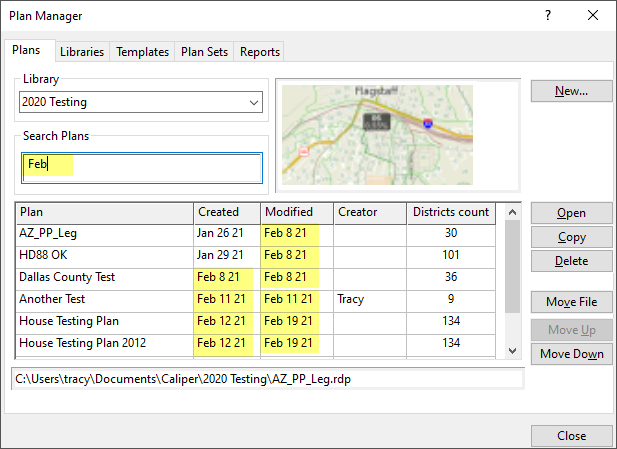Click the Move Down button
Viewport: 617px width, 449px height.
pos(571,354)
